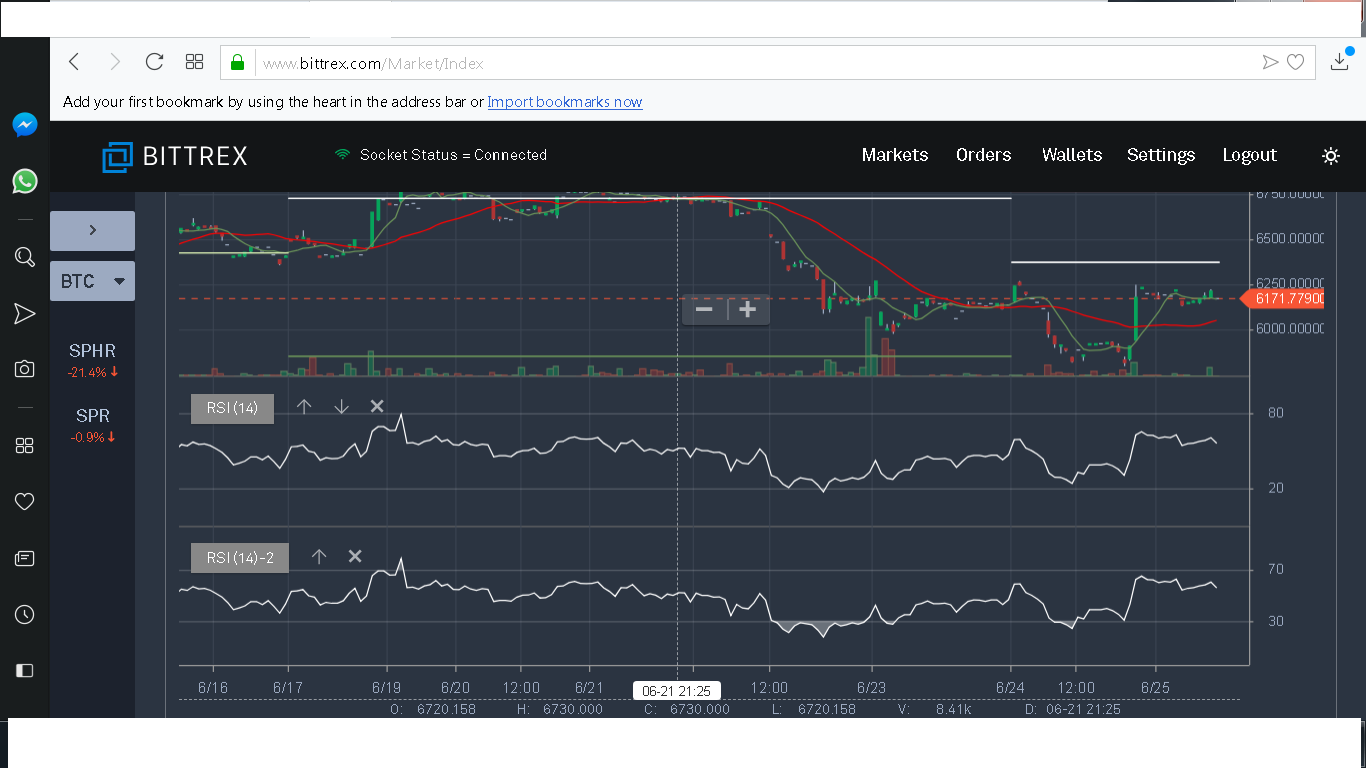Screen dimensions: 1366x768
Task: Move the RSI (14) panel down
Action: coord(341,406)
